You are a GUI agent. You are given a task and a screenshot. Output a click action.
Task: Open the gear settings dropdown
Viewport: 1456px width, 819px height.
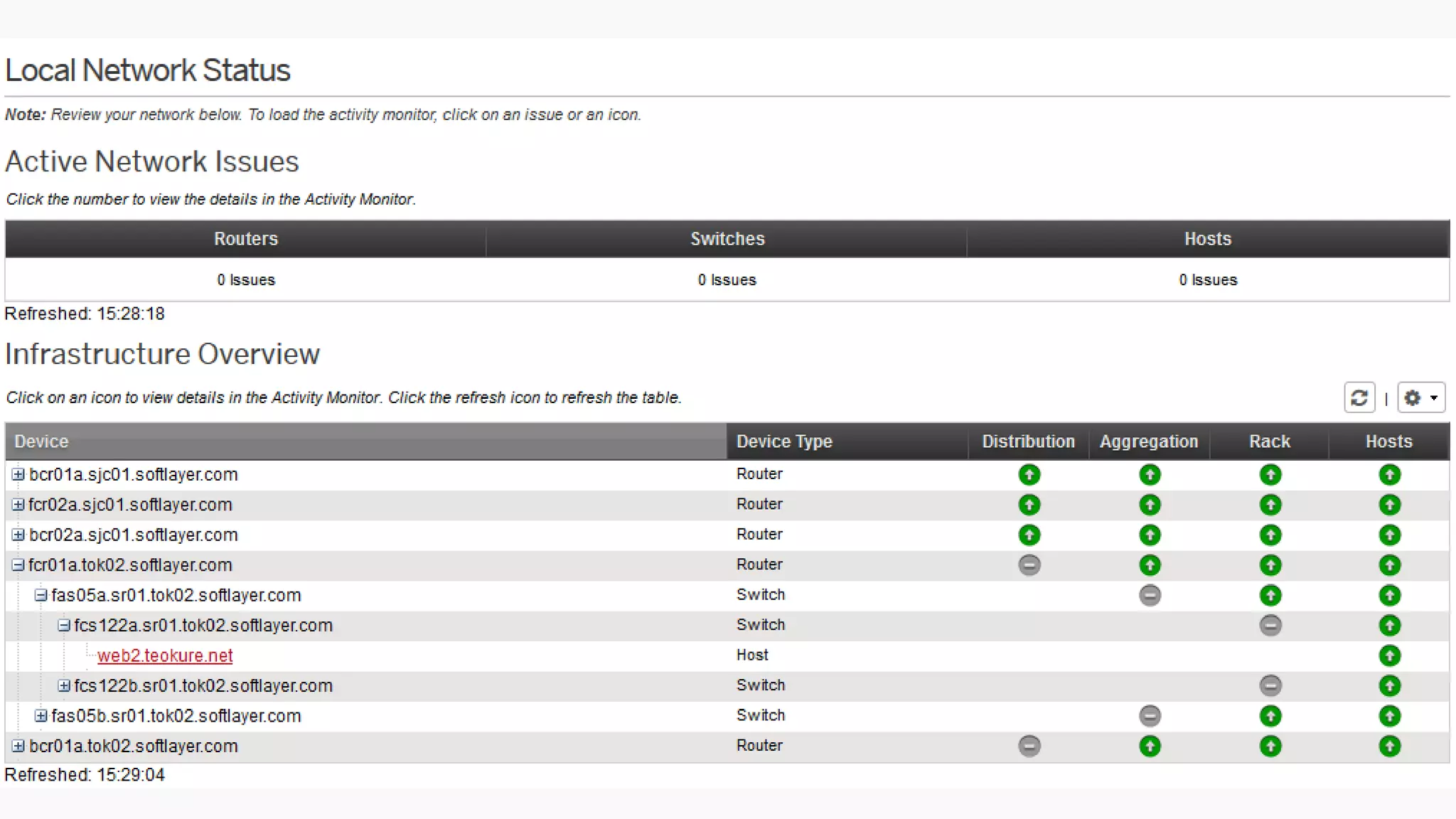click(1420, 397)
